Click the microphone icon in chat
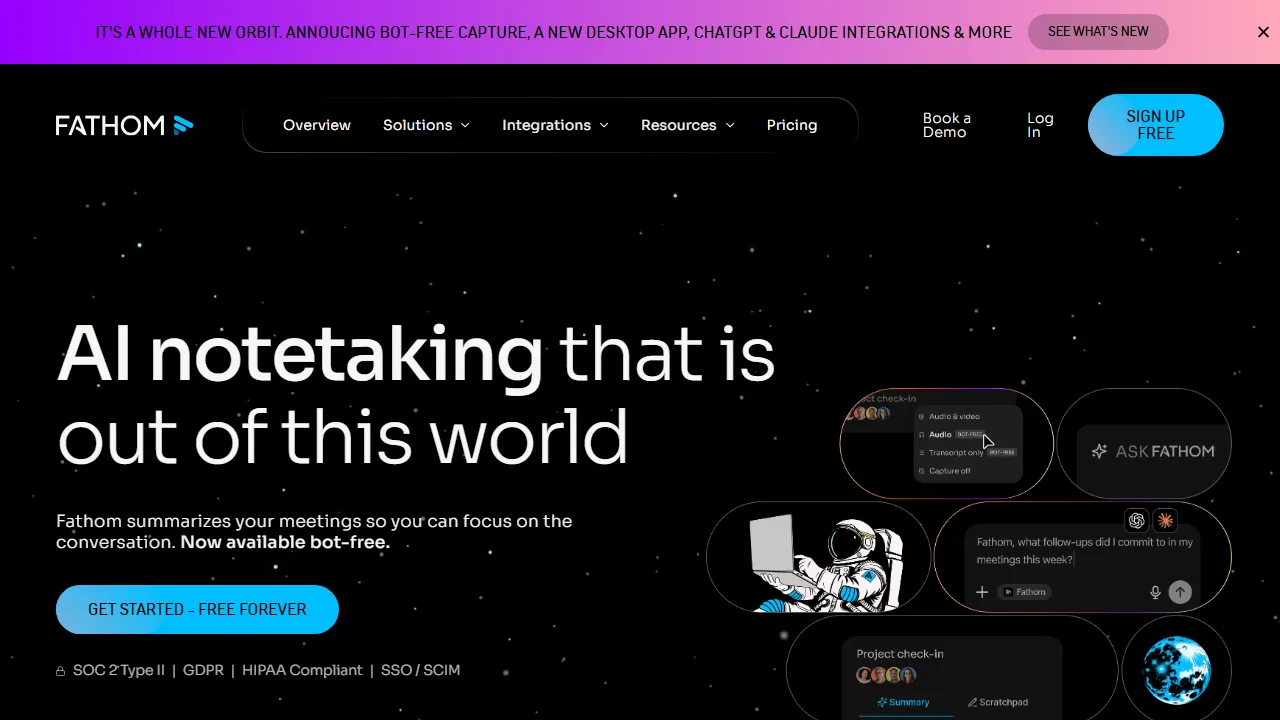The image size is (1280, 720). point(1155,592)
